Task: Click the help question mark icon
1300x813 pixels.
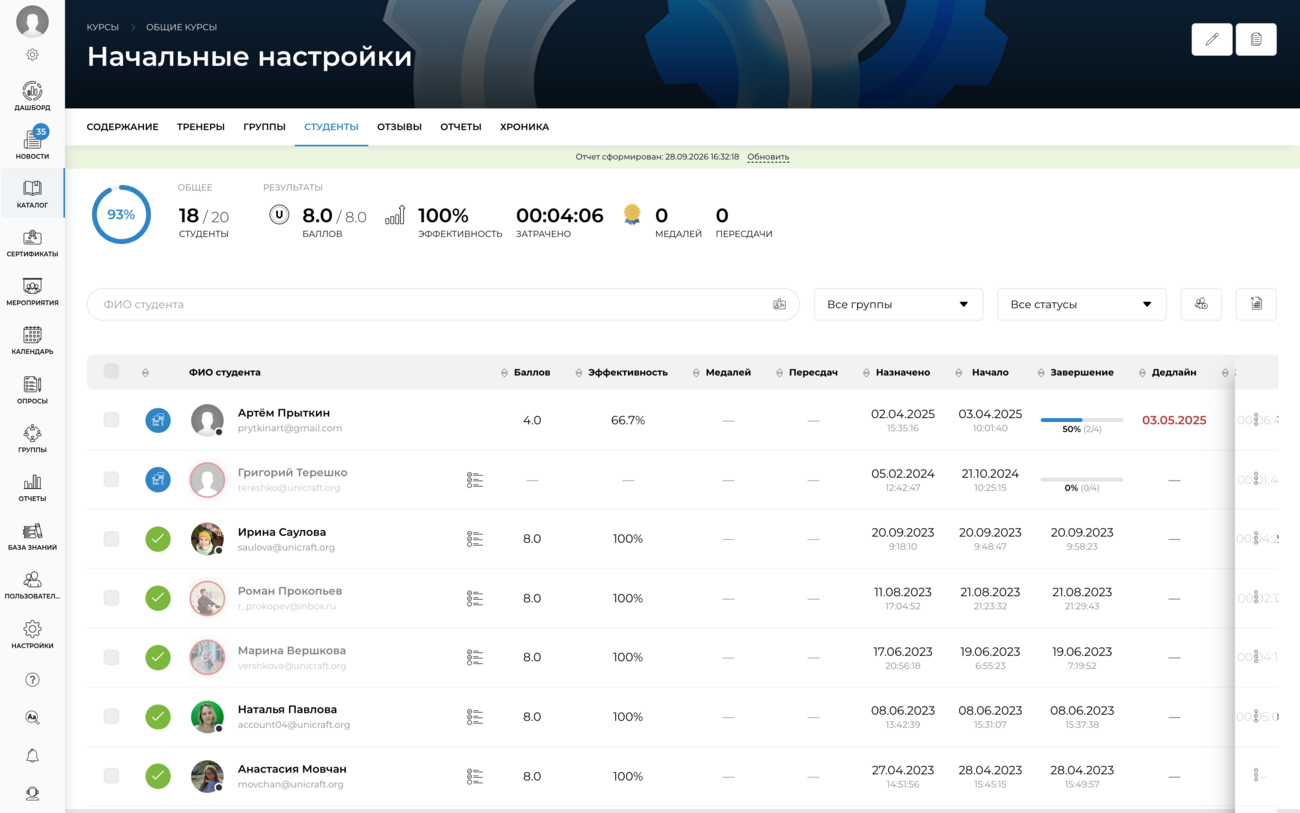Action: click(32, 680)
